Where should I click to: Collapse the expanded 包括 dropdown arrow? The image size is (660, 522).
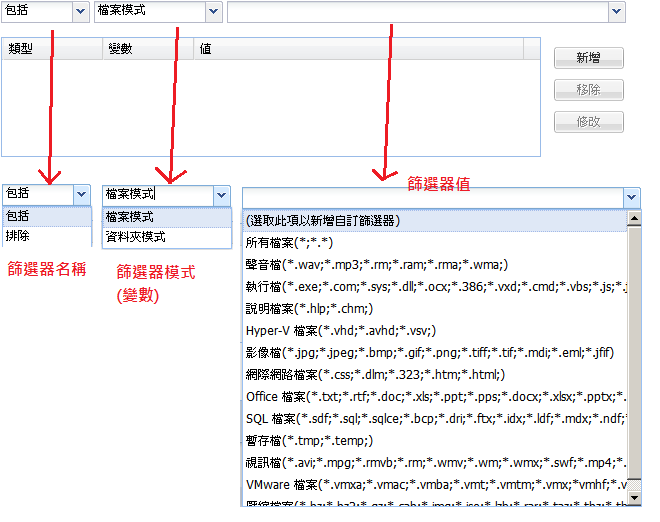82,194
